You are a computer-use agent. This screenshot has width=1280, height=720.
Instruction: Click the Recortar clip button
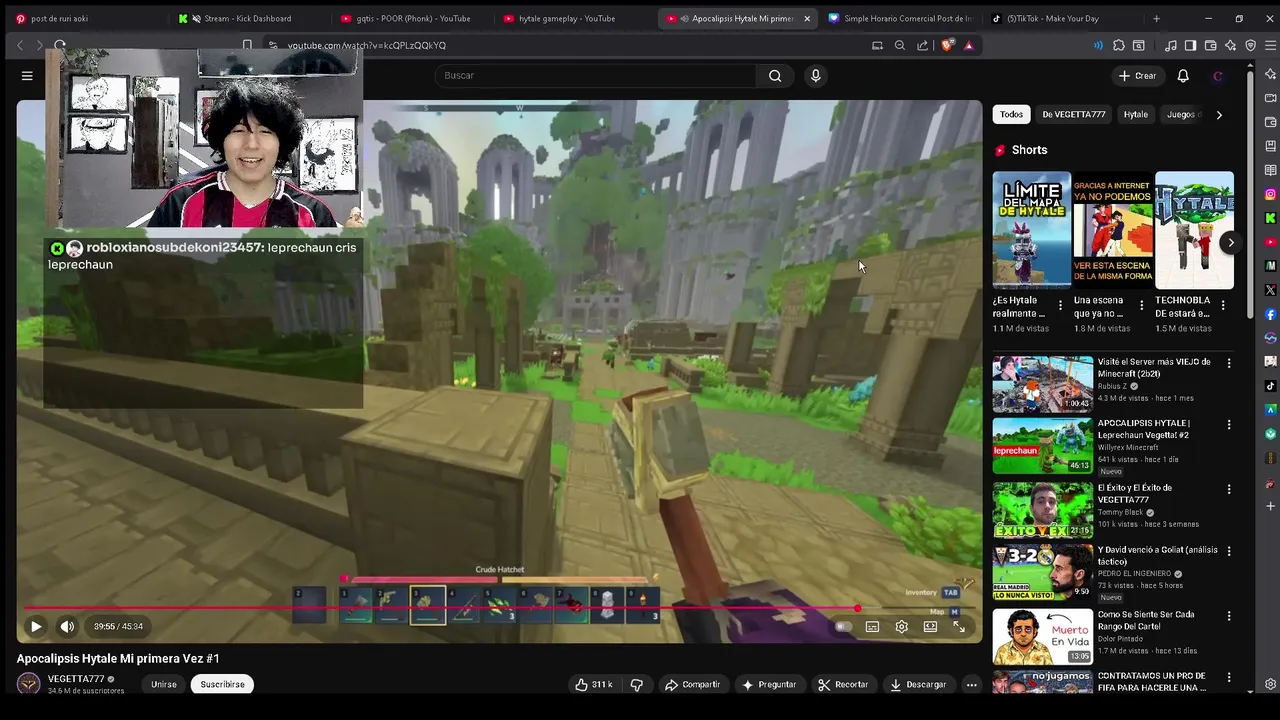point(842,685)
